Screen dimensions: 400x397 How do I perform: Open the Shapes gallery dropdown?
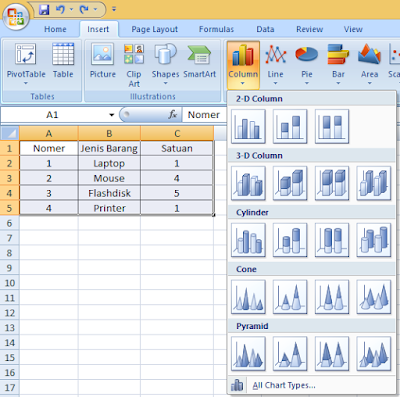tap(165, 64)
